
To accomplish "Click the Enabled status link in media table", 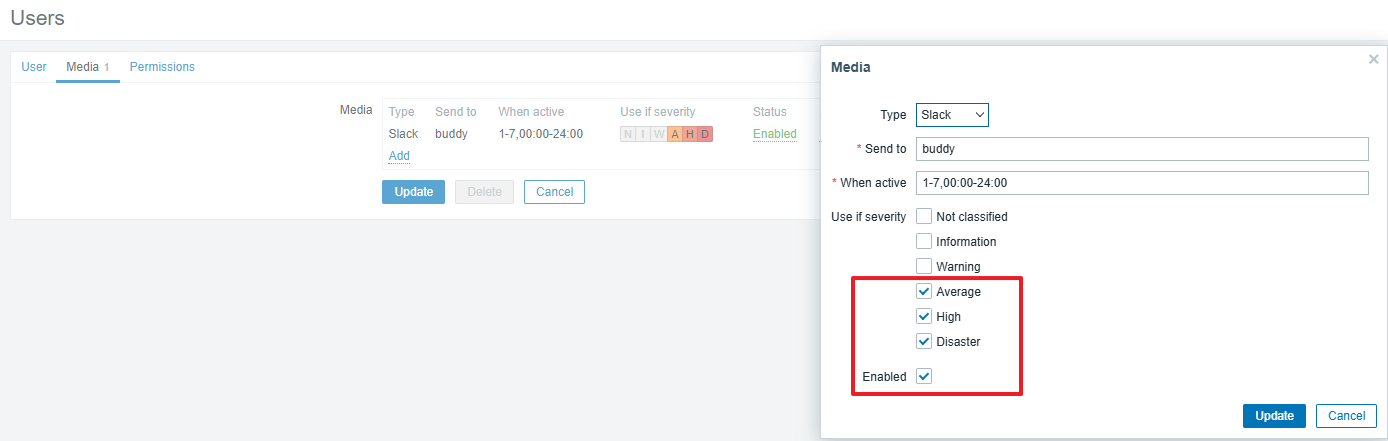I will (x=775, y=134).
